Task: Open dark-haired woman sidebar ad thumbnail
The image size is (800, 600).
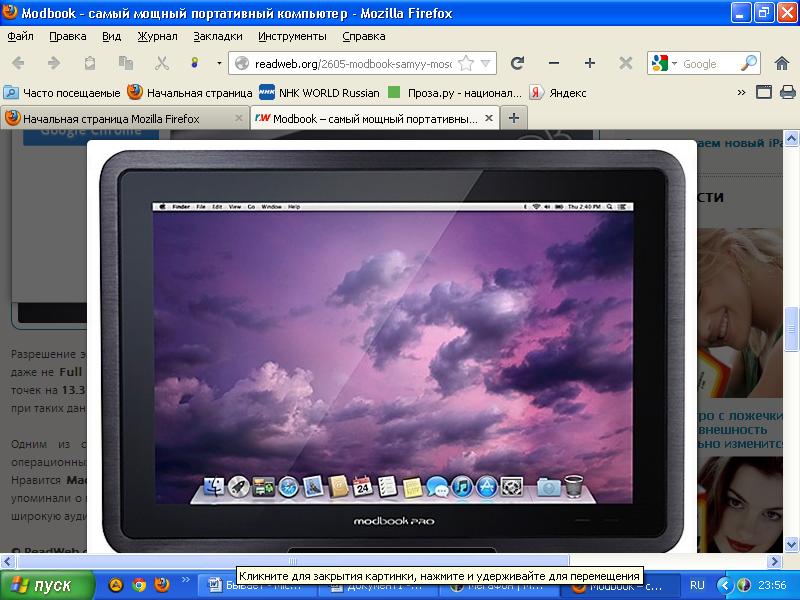Action: point(740,504)
